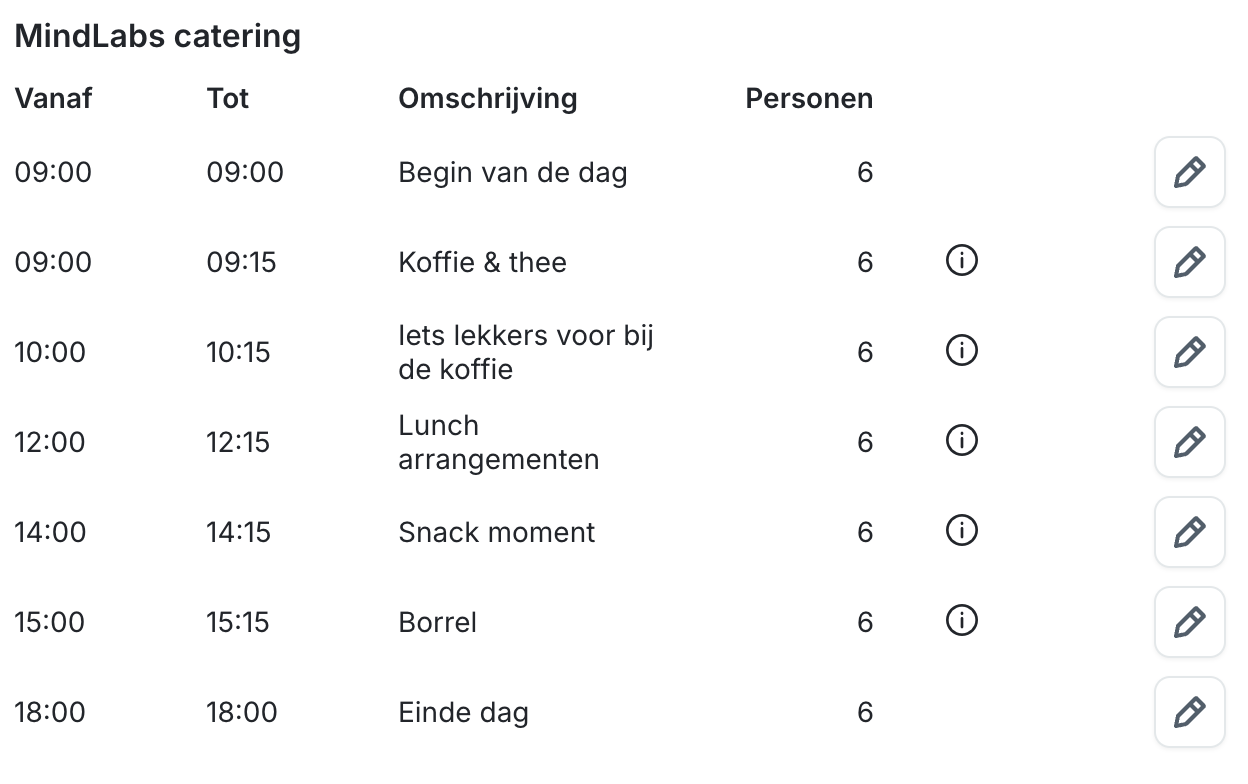Edit the Snack moment row
The height and width of the screenshot is (784, 1248).
tap(1189, 532)
